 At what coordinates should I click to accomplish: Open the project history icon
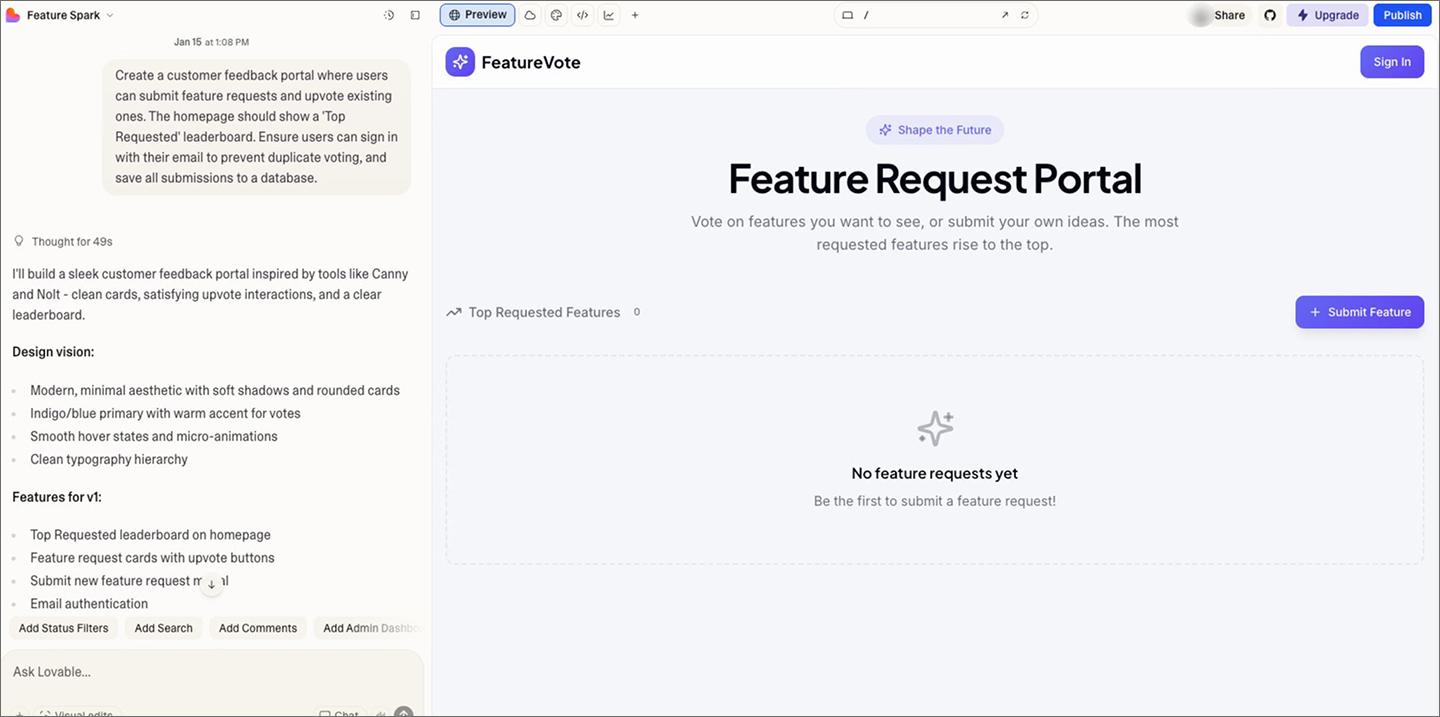389,14
